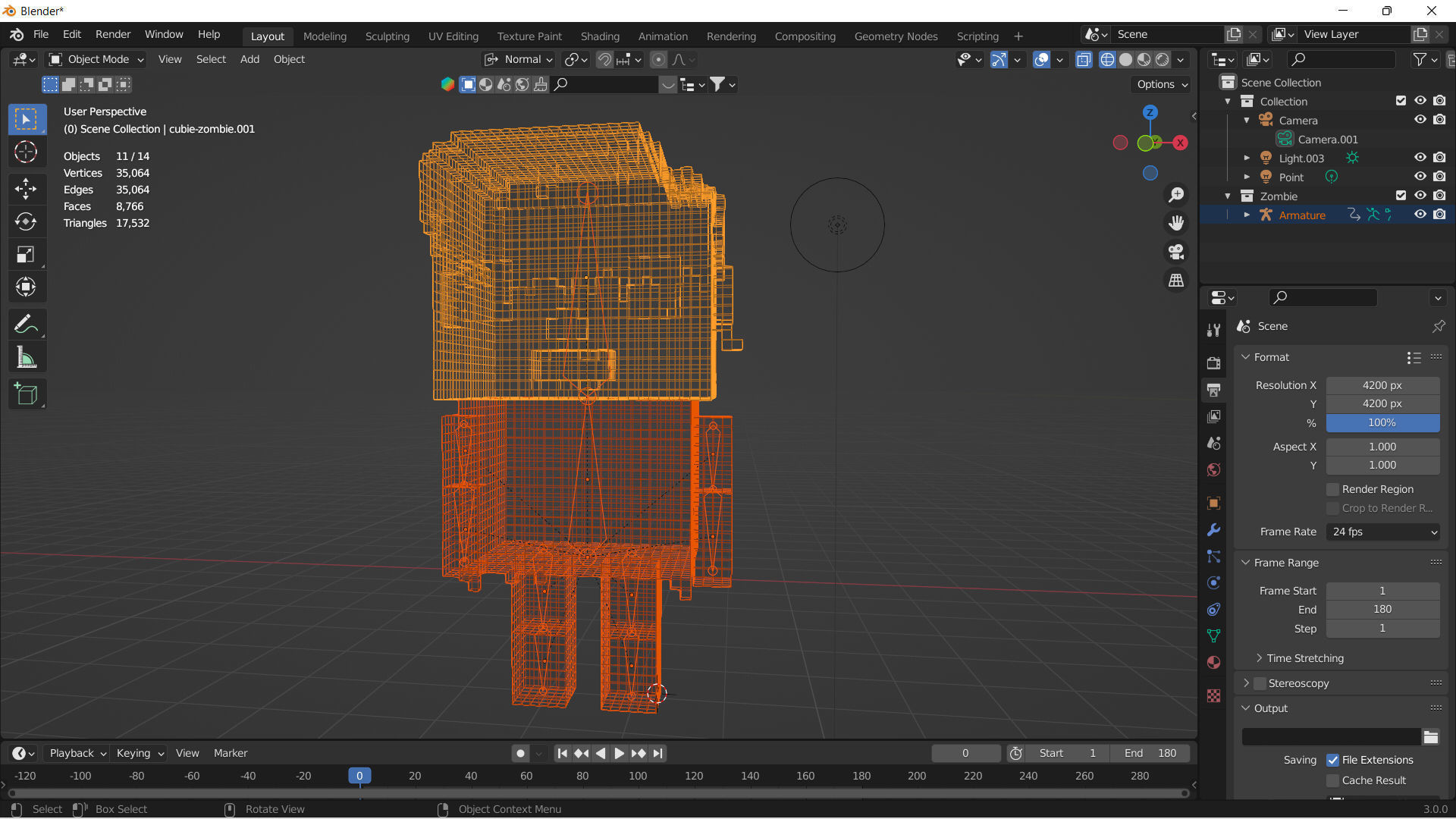This screenshot has width=1456, height=819.
Task: Open Output Properties with the printer icon
Action: click(x=1213, y=389)
